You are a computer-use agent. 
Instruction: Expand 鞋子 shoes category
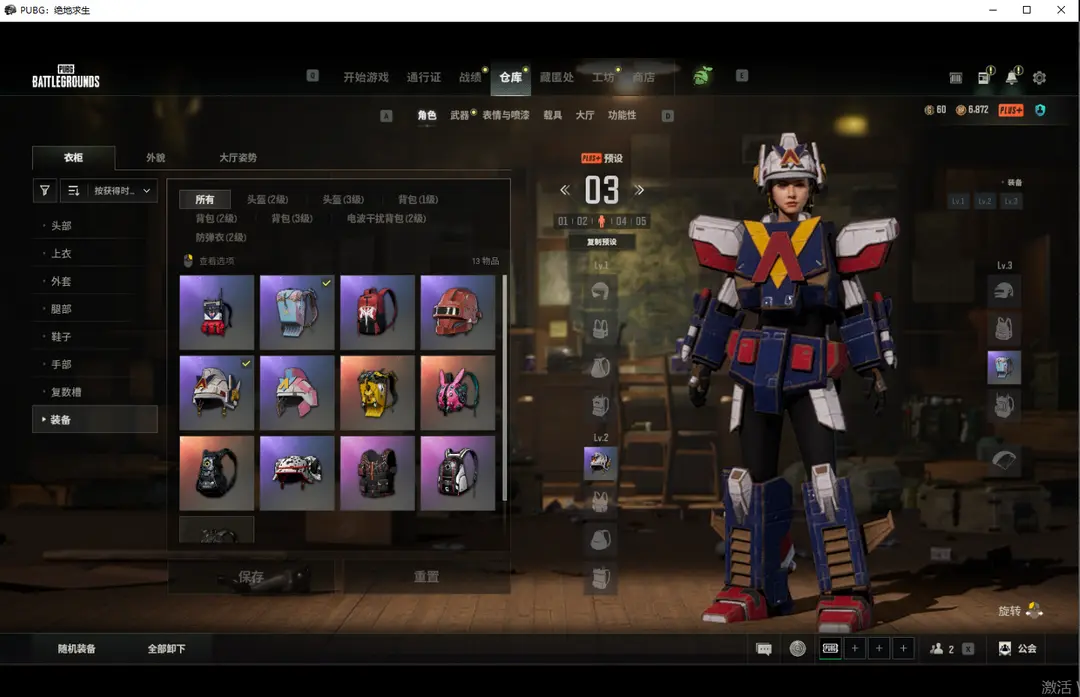pyautogui.click(x=94, y=337)
